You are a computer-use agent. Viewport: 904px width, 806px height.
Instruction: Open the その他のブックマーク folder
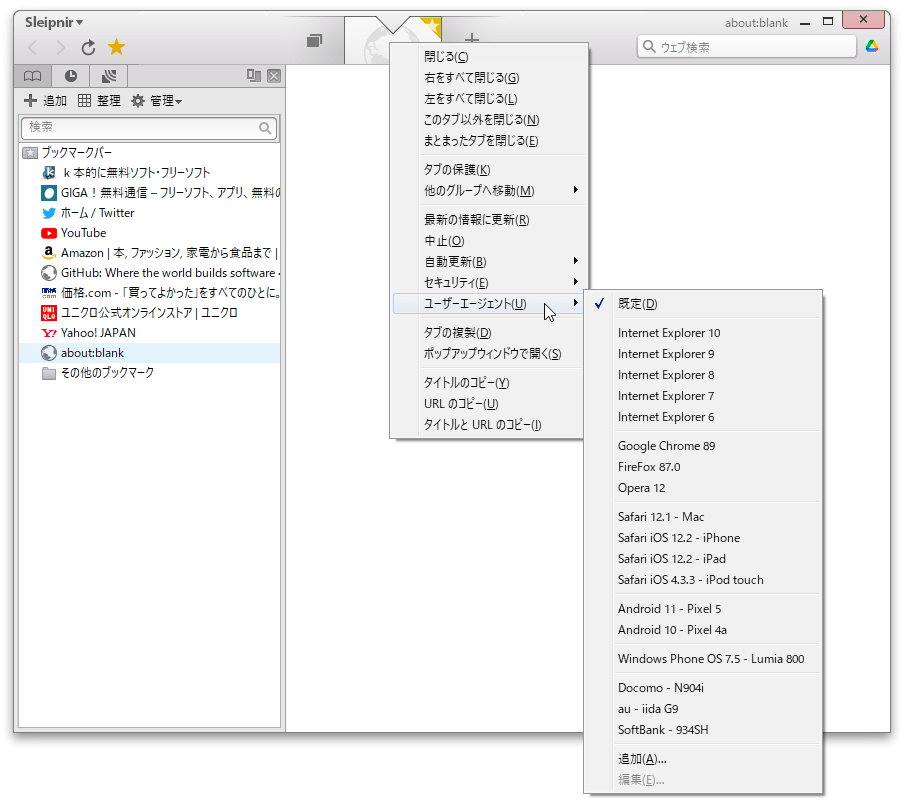pos(98,373)
